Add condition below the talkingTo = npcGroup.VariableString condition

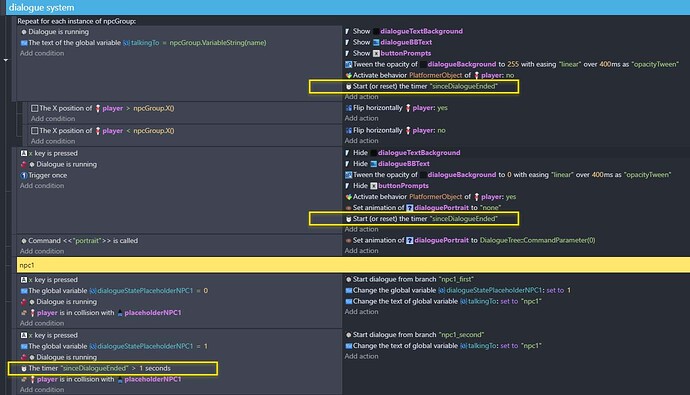click(x=42, y=53)
